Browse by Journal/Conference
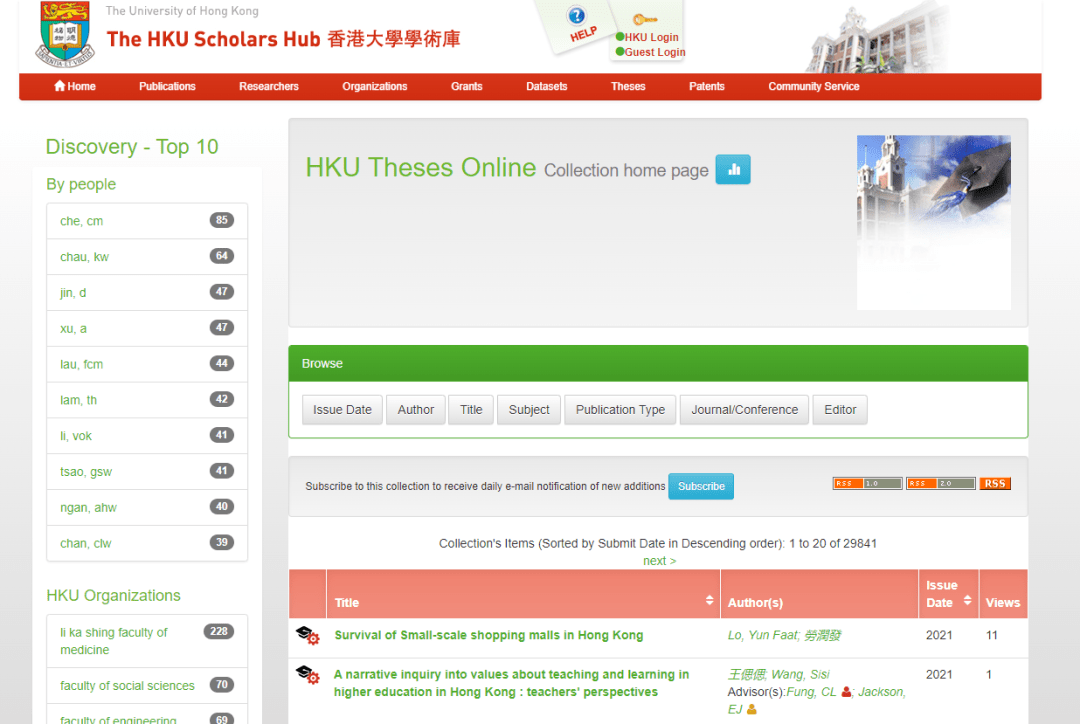This screenshot has width=1080, height=724. [745, 410]
